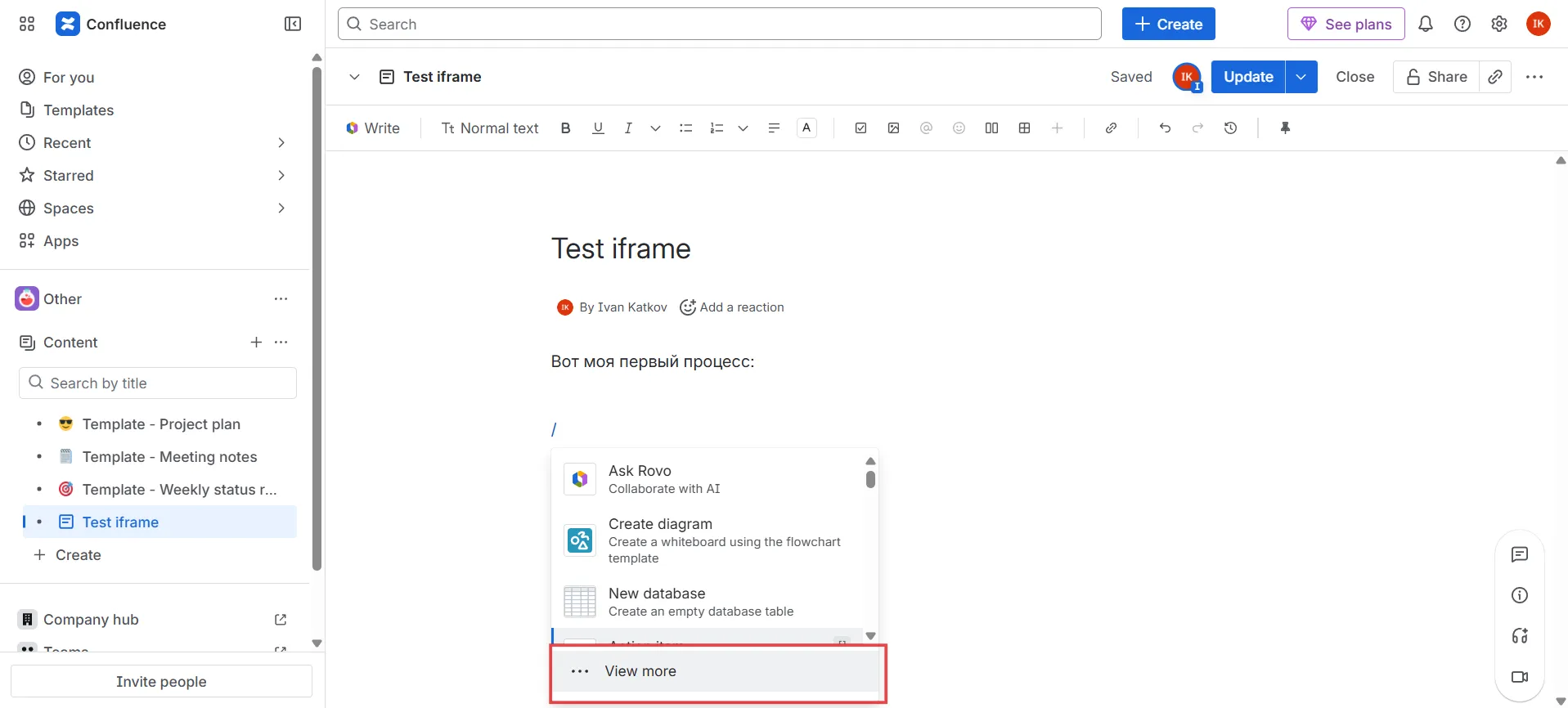Expand the Spaces section
Viewport: 1568px width, 708px height.
tap(281, 208)
